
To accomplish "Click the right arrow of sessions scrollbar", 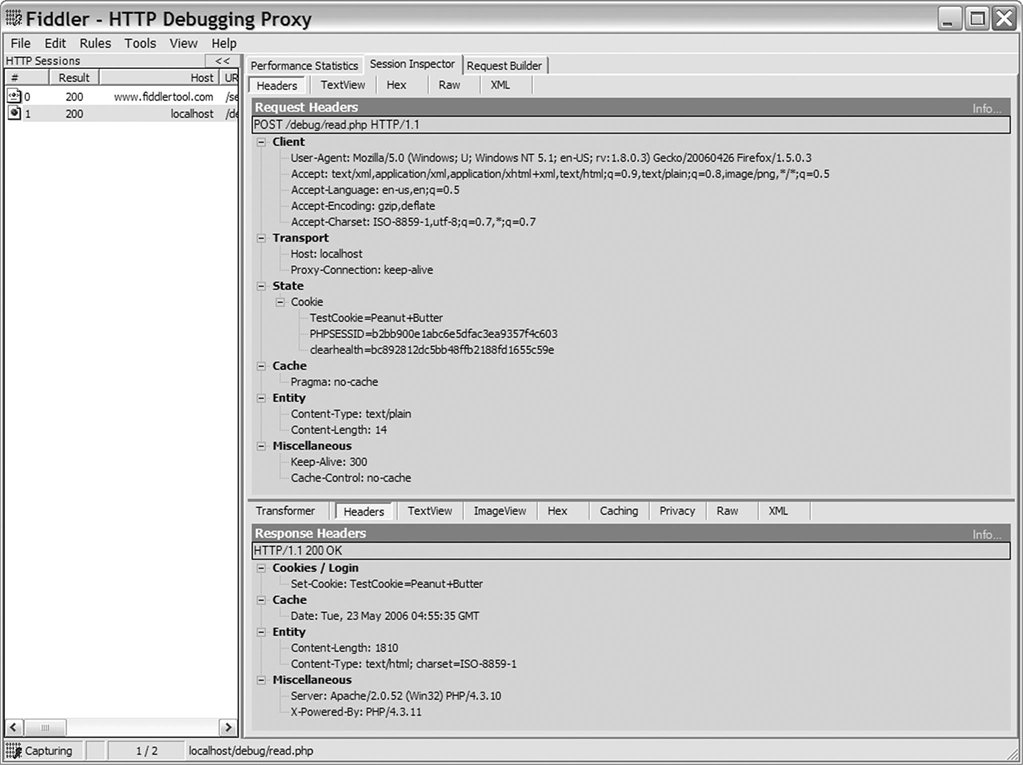I will tap(228, 727).
